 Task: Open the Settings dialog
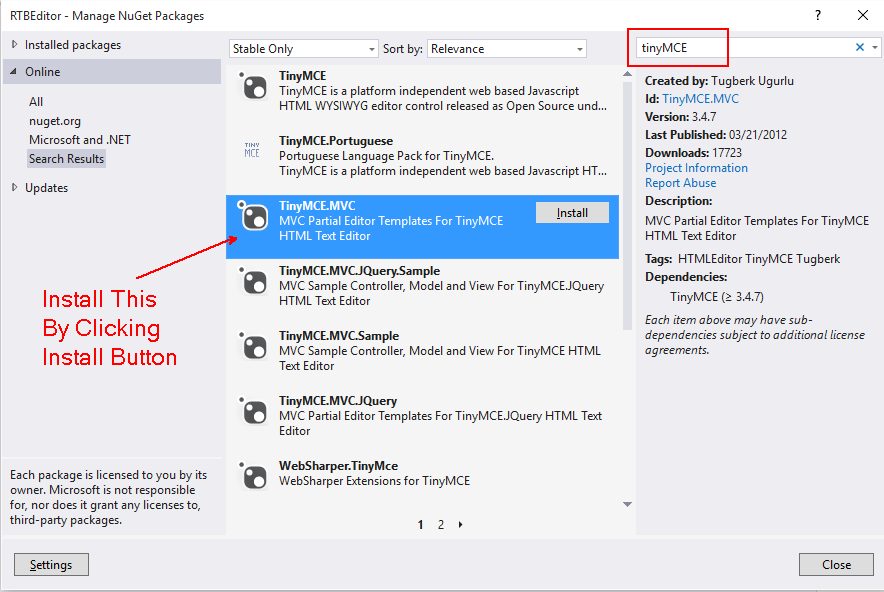click(x=51, y=564)
